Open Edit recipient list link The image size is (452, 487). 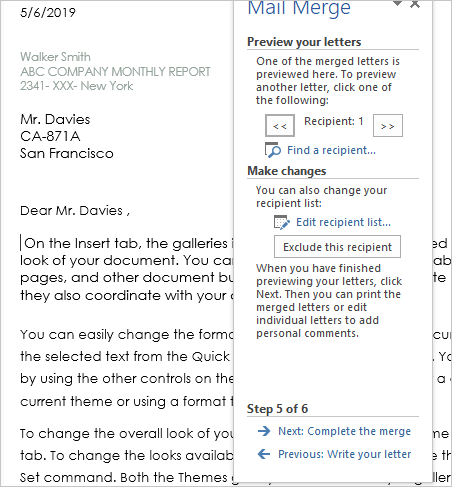coord(343,222)
